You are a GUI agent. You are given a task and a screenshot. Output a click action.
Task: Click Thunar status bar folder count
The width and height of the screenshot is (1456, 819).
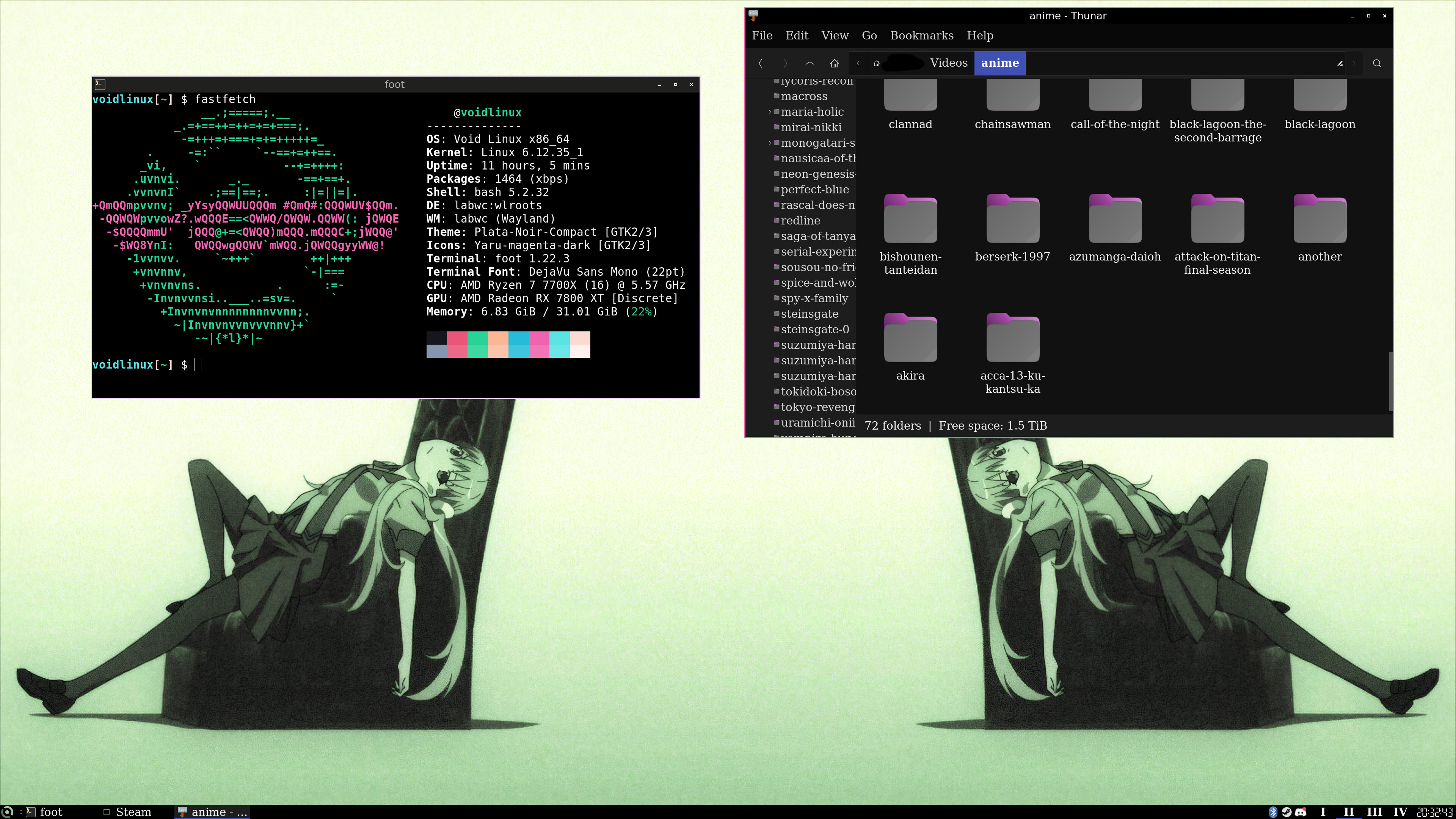tap(893, 426)
